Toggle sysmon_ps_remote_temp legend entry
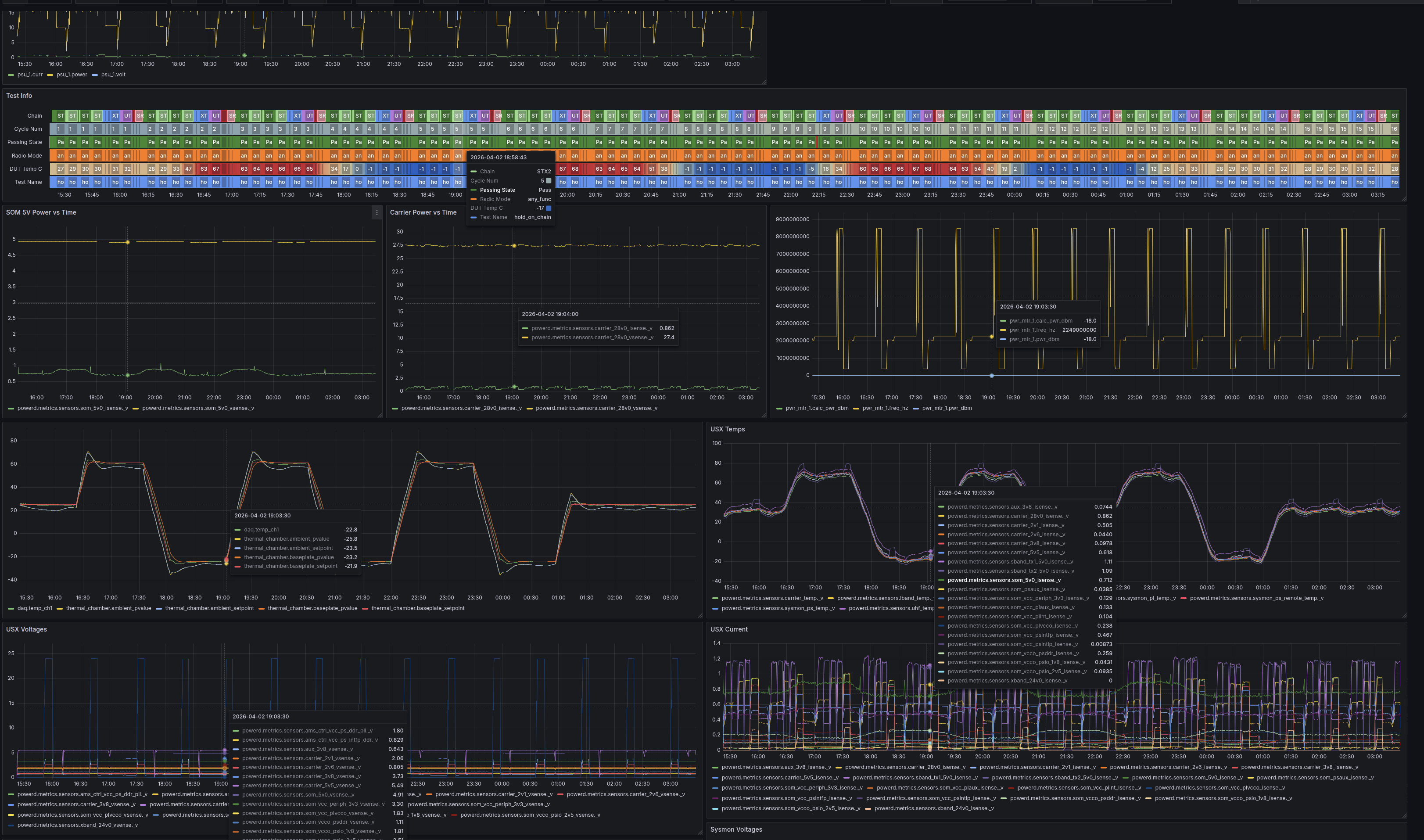The width and height of the screenshot is (1424, 840). [x=1256, y=598]
